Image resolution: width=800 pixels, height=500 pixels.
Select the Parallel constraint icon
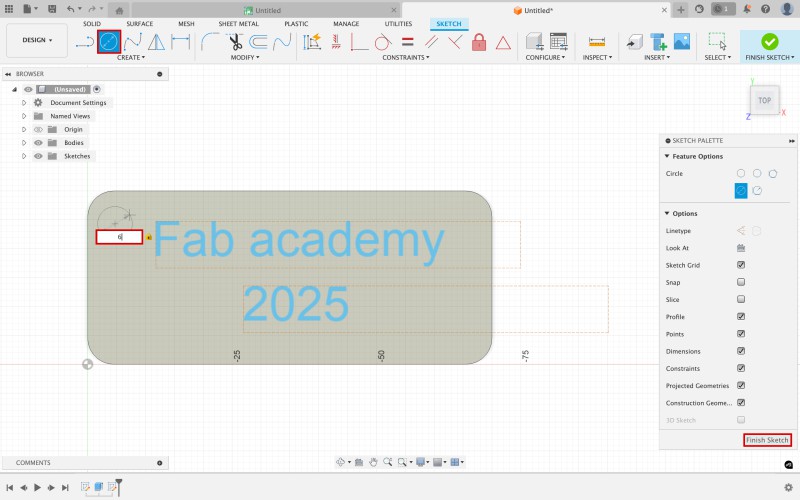[x=432, y=42]
